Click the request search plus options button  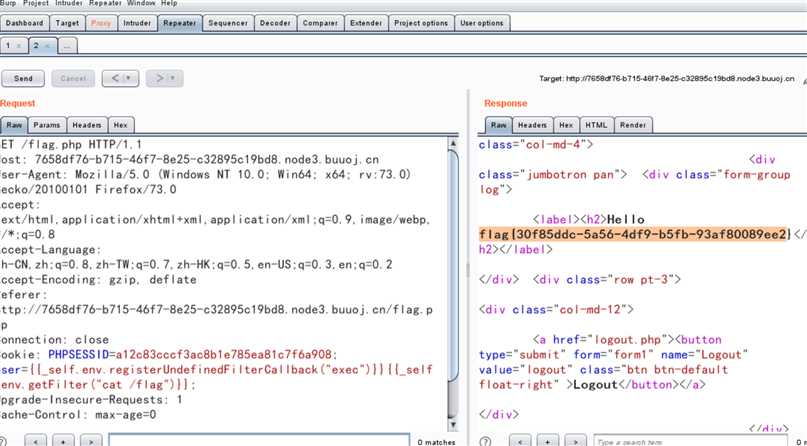click(x=63, y=442)
